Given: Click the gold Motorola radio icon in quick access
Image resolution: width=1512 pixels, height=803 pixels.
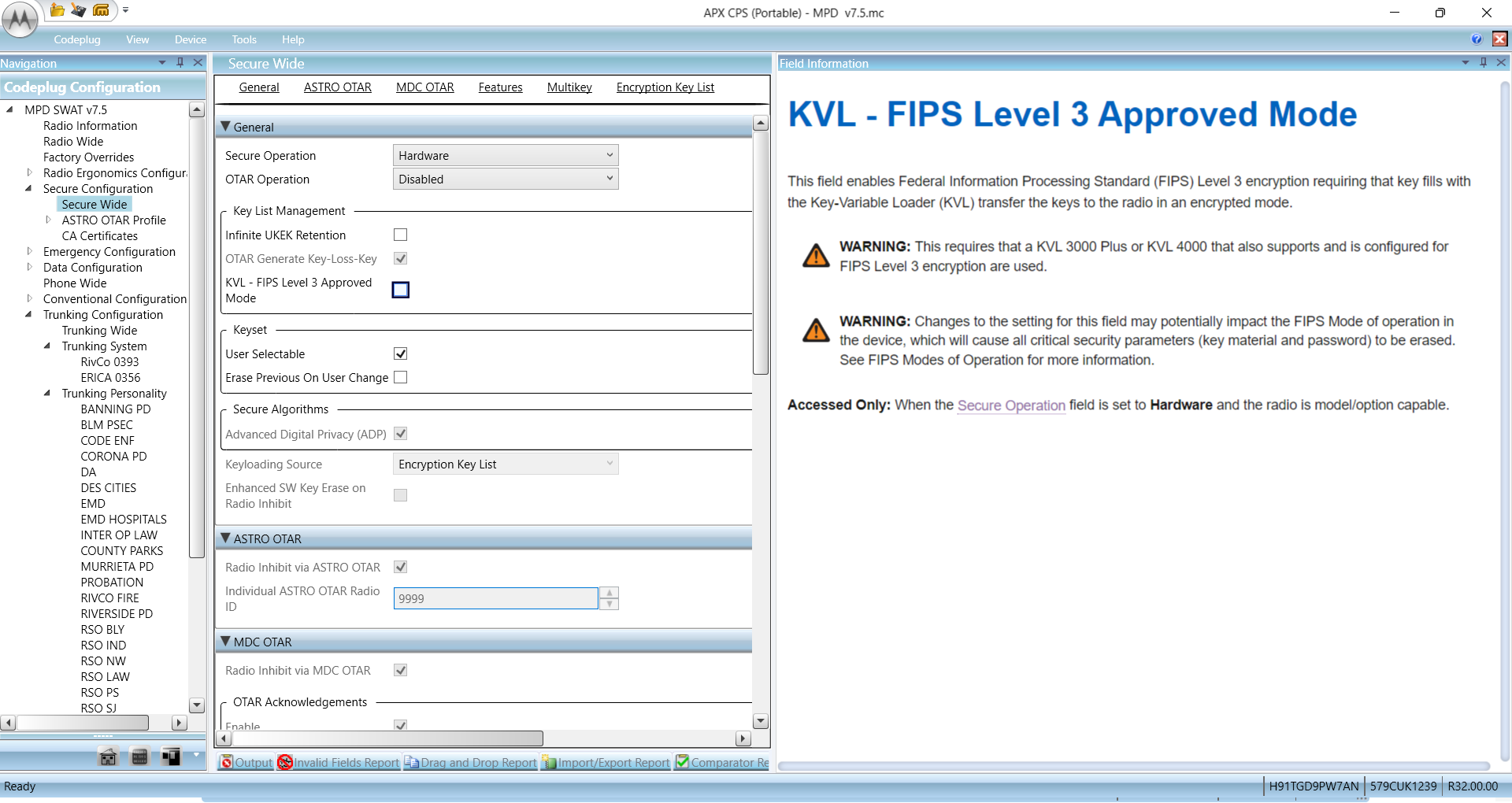Looking at the screenshot, I should [x=101, y=10].
